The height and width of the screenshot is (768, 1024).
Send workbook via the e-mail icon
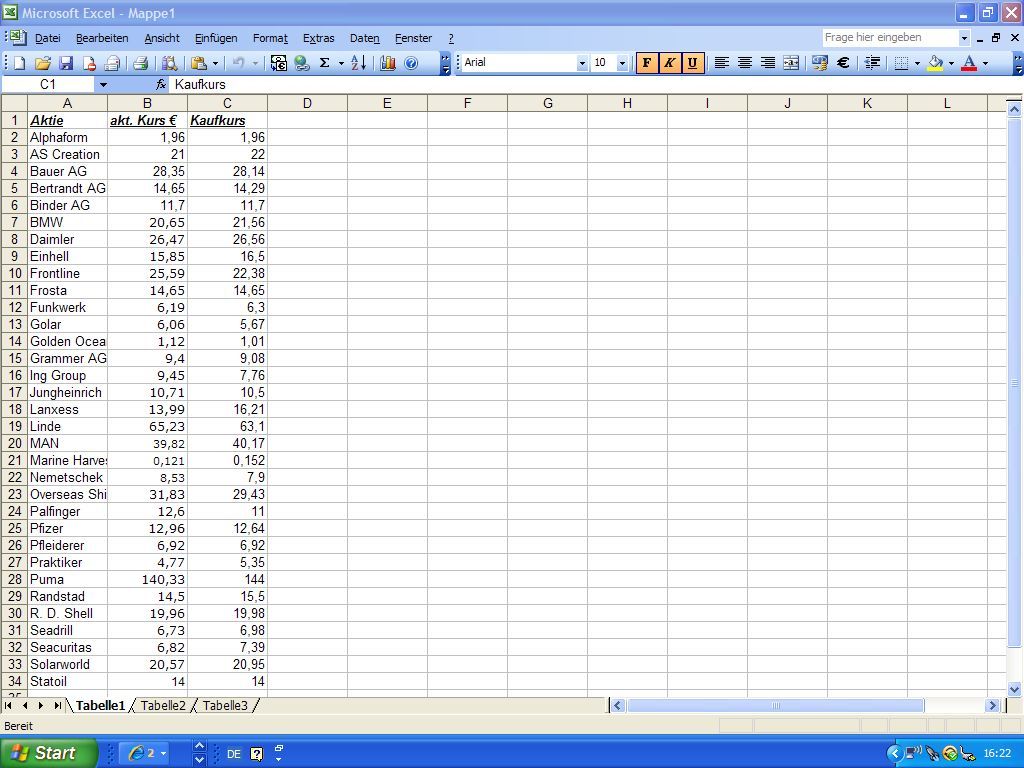point(112,63)
